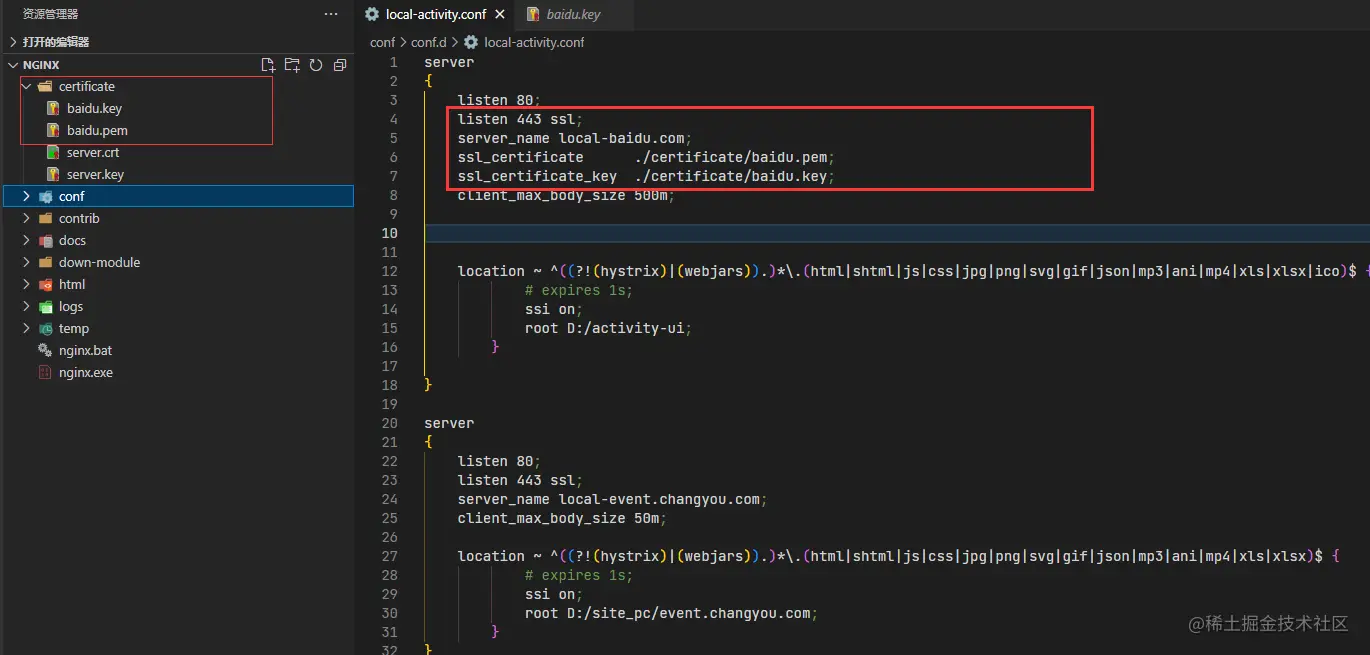Open baidu.pem in the file tree
This screenshot has height=655, width=1370.
pyautogui.click(x=97, y=130)
